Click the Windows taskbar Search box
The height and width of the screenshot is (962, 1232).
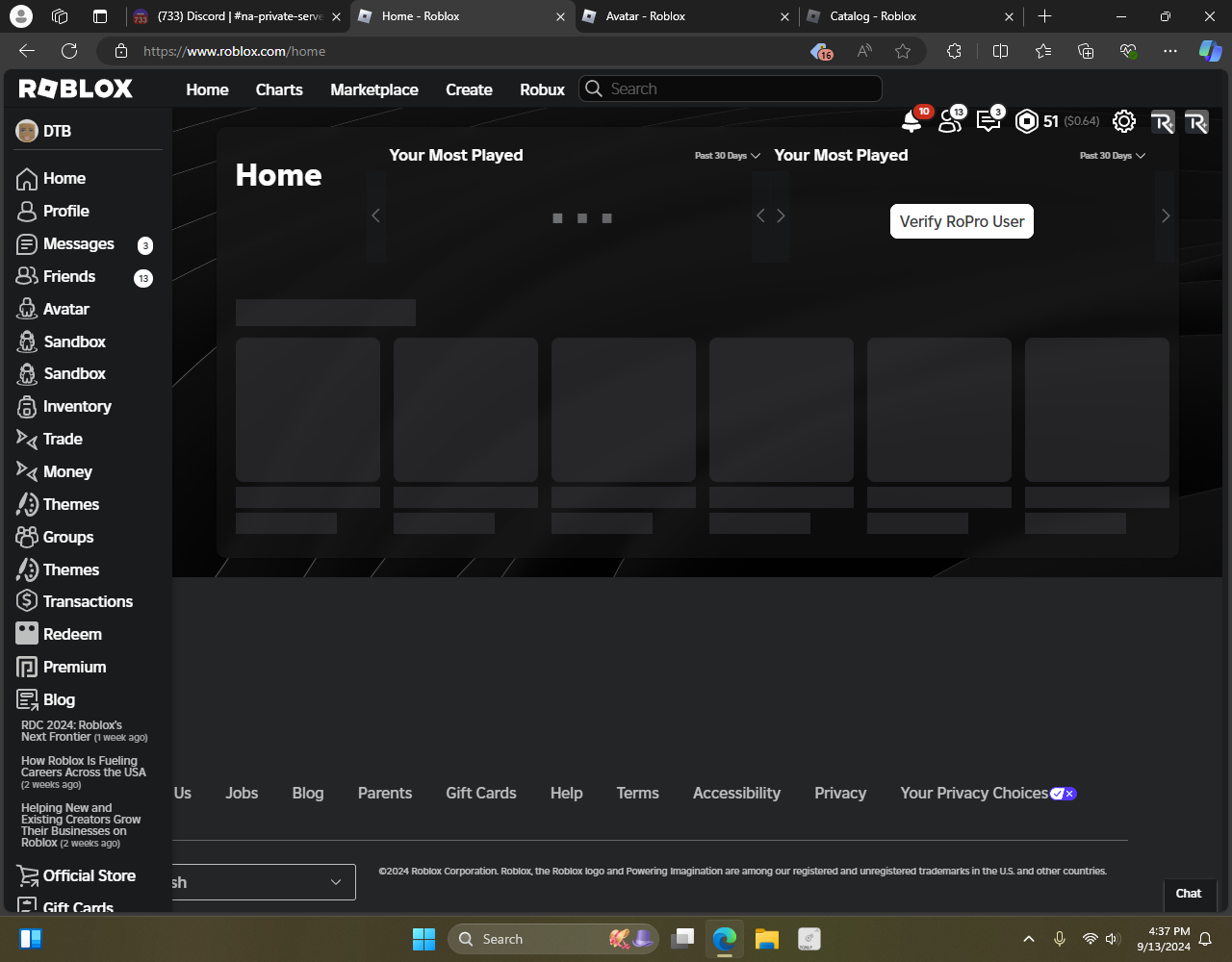[x=552, y=939]
